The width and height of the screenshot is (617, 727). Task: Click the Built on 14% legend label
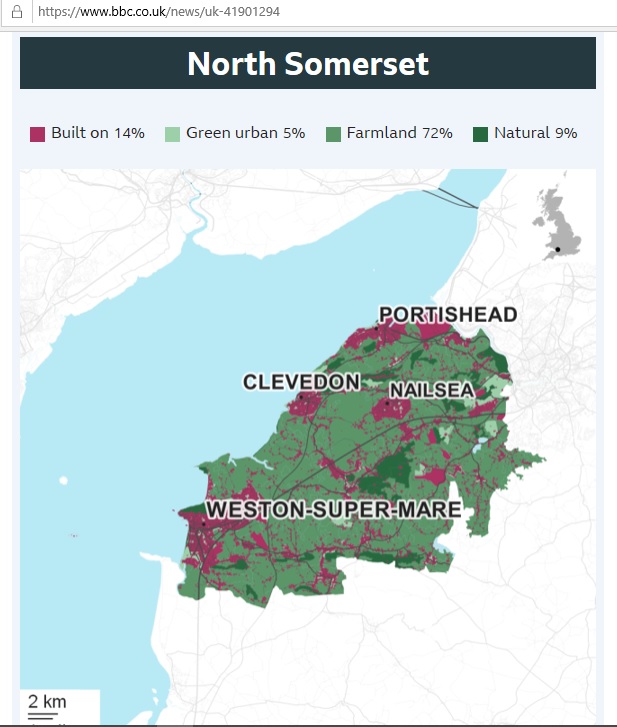point(98,133)
